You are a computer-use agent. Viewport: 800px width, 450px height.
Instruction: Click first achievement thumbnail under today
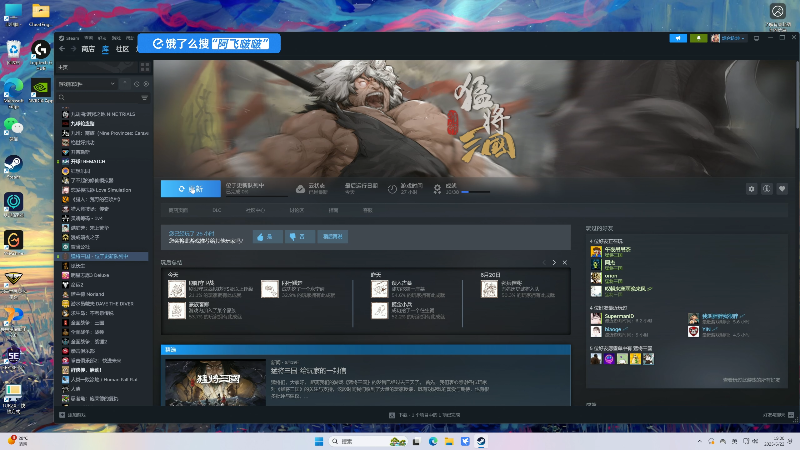[x=177, y=289]
